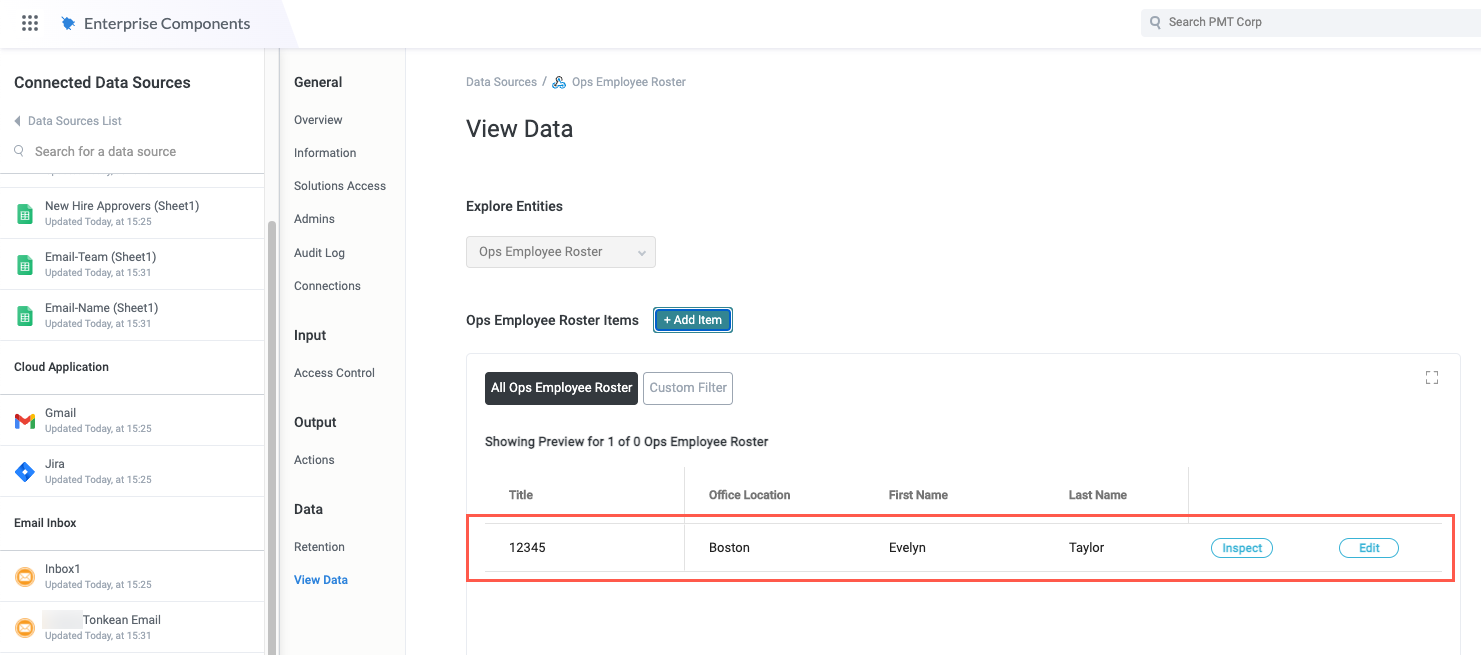Open the Access Control menu item
This screenshot has height=655, width=1481.
click(334, 373)
